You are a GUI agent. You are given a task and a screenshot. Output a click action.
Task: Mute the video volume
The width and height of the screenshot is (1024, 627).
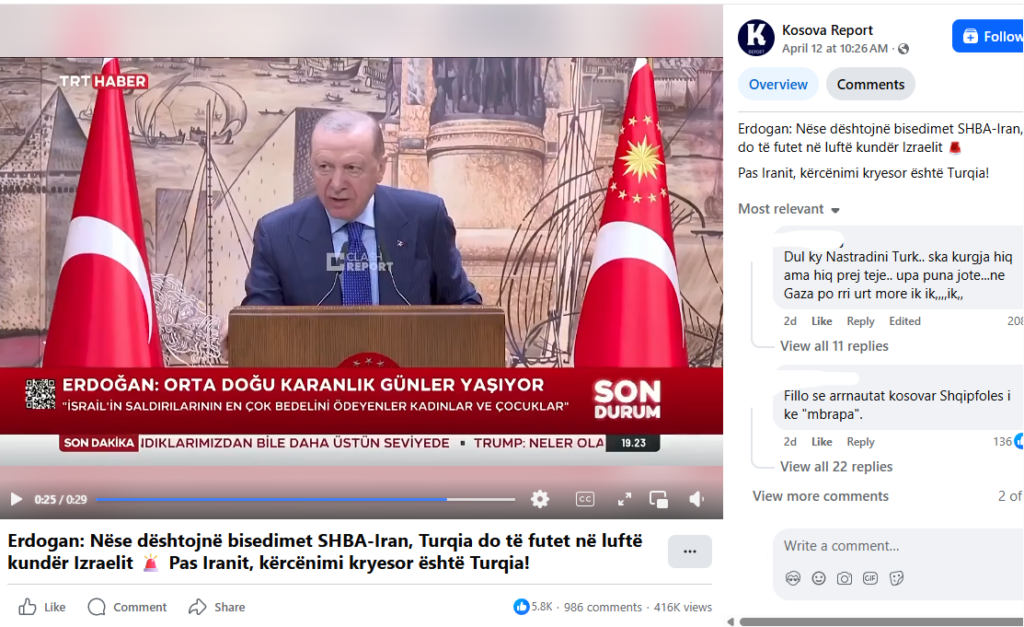(696, 500)
